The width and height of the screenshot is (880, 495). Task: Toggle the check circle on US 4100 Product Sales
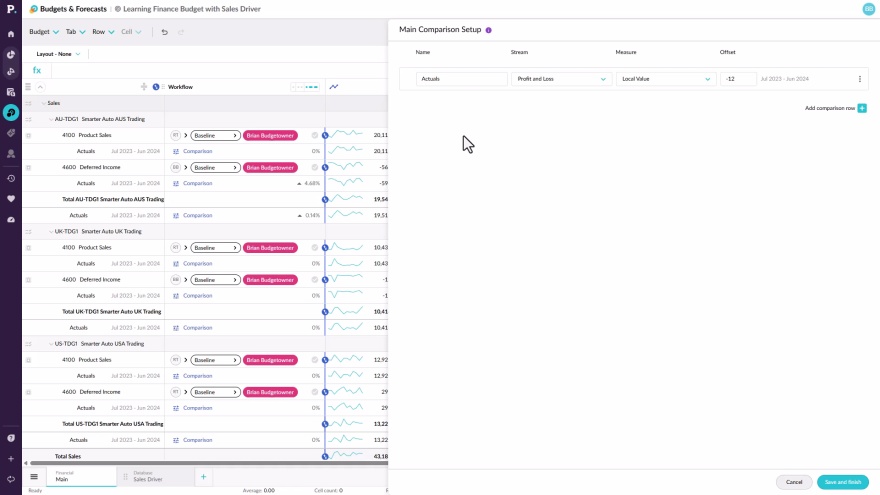315,360
